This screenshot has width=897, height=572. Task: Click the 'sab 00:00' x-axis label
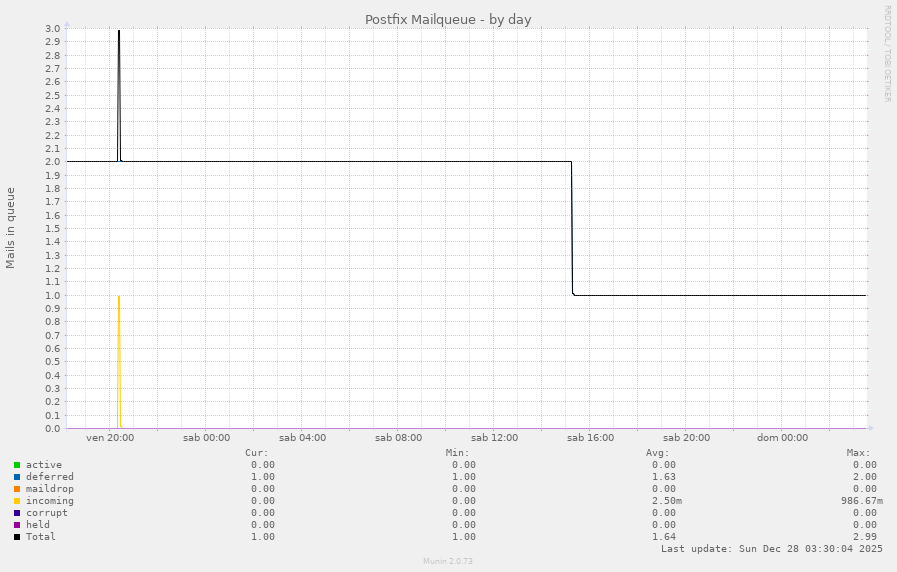(207, 438)
